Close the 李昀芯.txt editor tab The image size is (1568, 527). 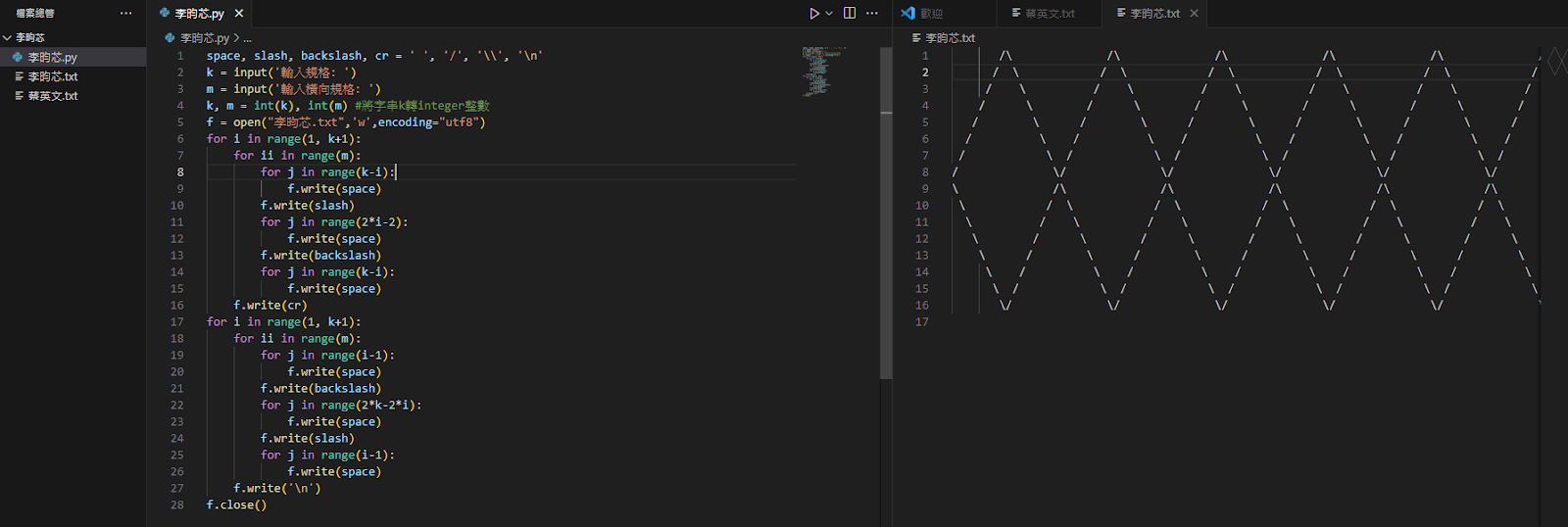1194,14
